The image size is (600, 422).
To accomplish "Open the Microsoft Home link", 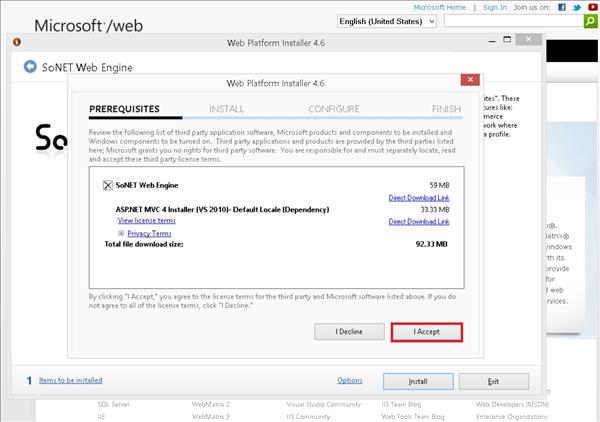I will coord(440,7).
